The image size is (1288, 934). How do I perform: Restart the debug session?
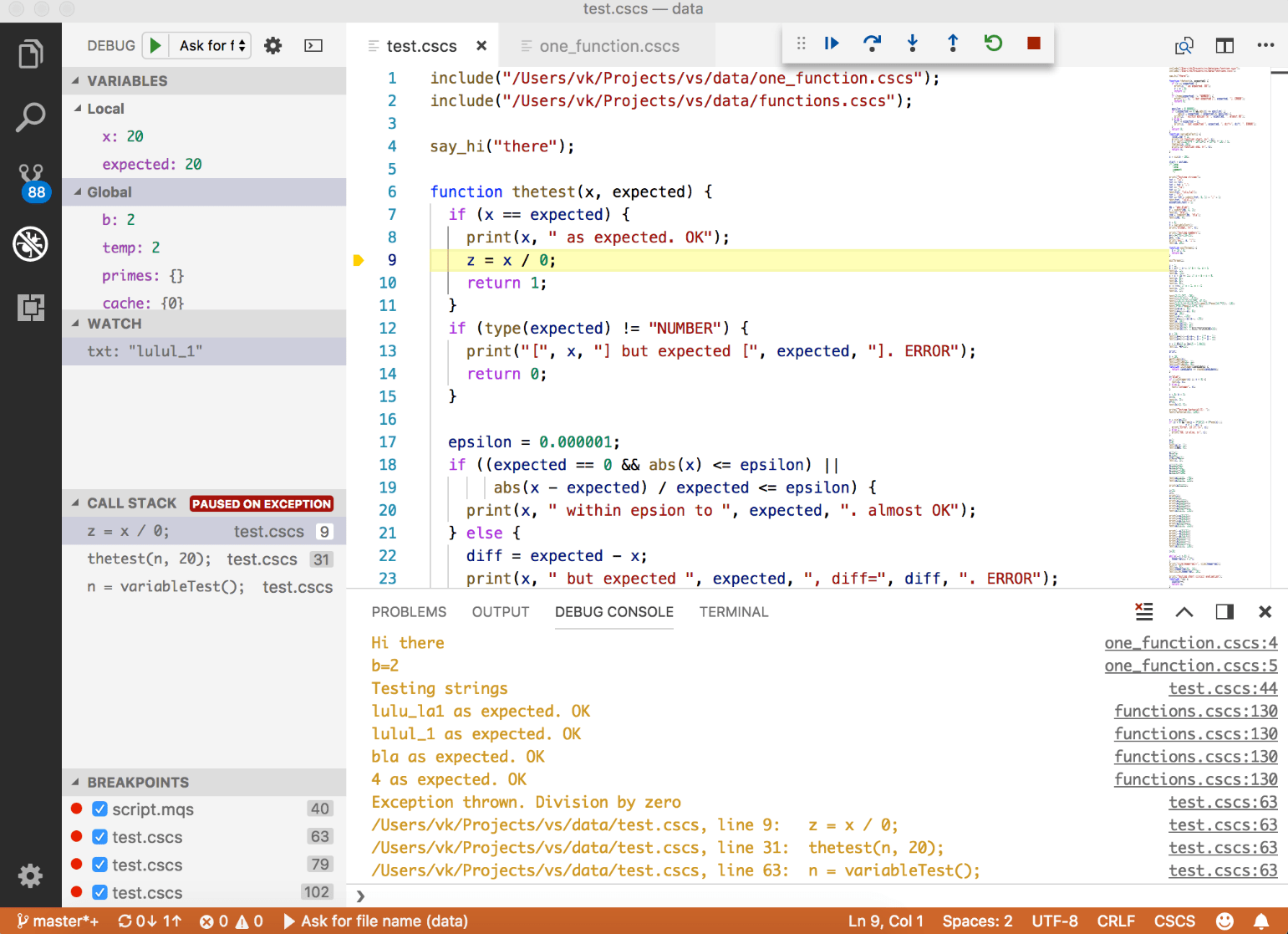pos(992,43)
